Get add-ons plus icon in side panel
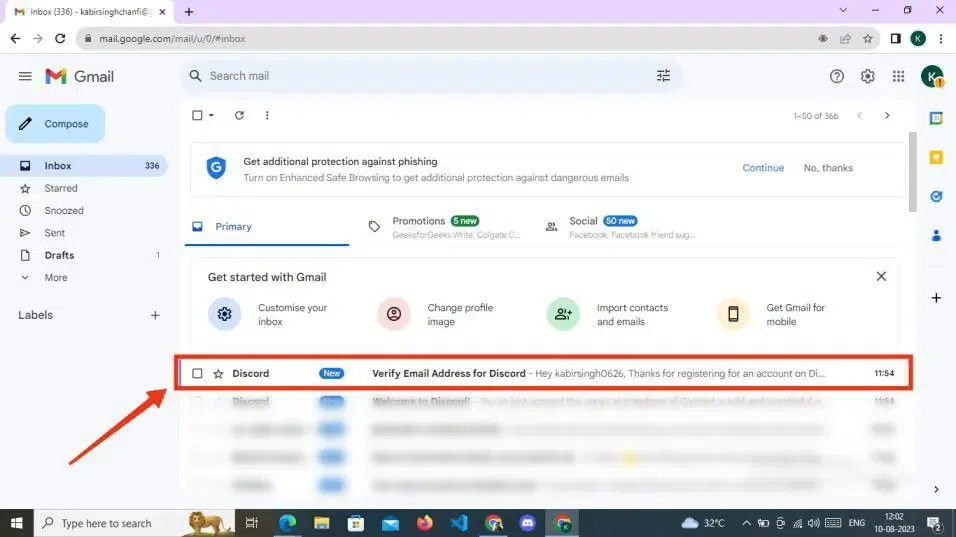 (936, 298)
